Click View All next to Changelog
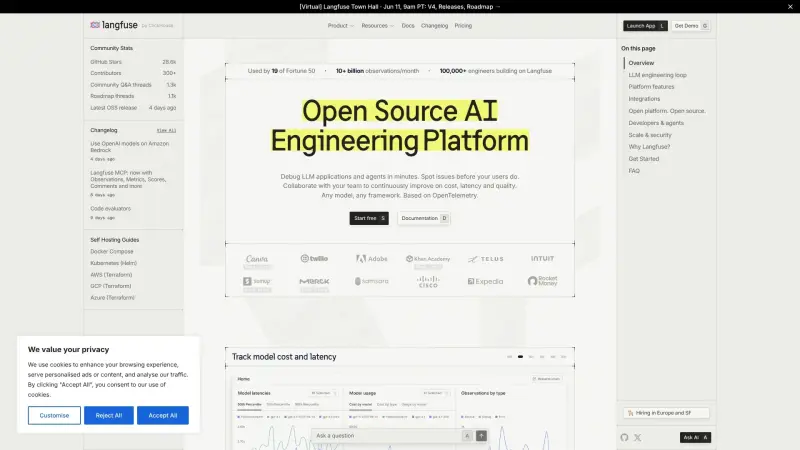 pyautogui.click(x=166, y=131)
